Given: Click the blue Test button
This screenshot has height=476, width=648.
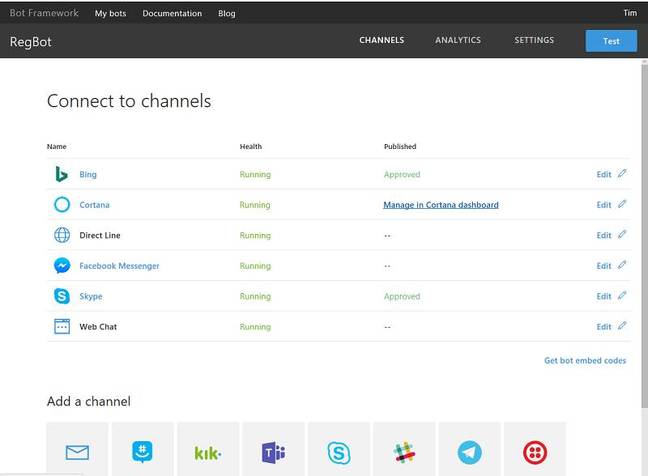Looking at the screenshot, I should (x=611, y=41).
